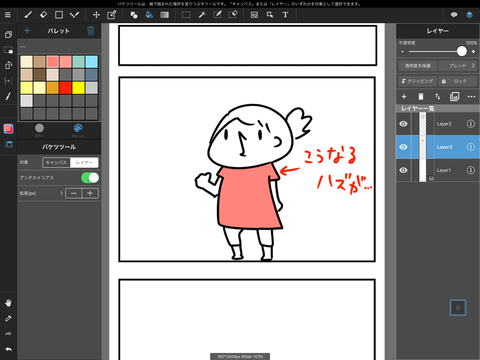Toggle the layer lock button
480x360 pixels.
coord(458,81)
